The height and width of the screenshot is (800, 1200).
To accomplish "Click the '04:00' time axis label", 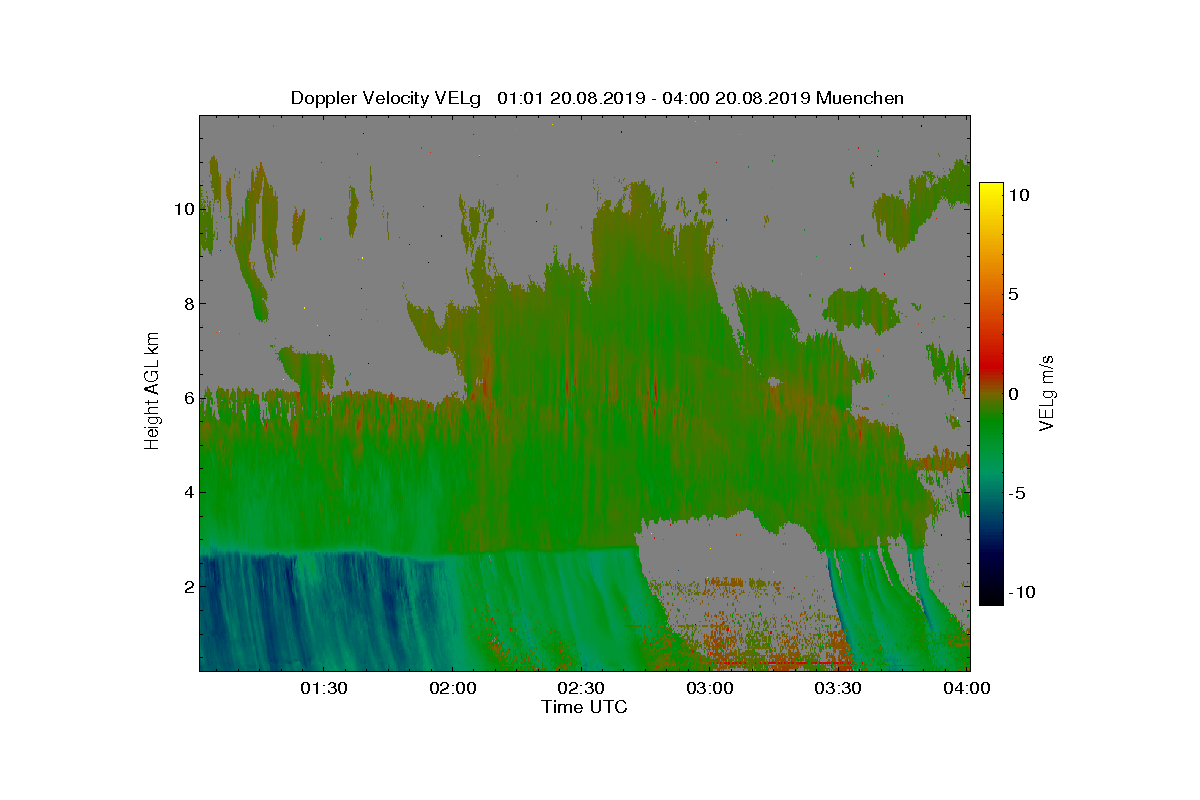I will [966, 688].
